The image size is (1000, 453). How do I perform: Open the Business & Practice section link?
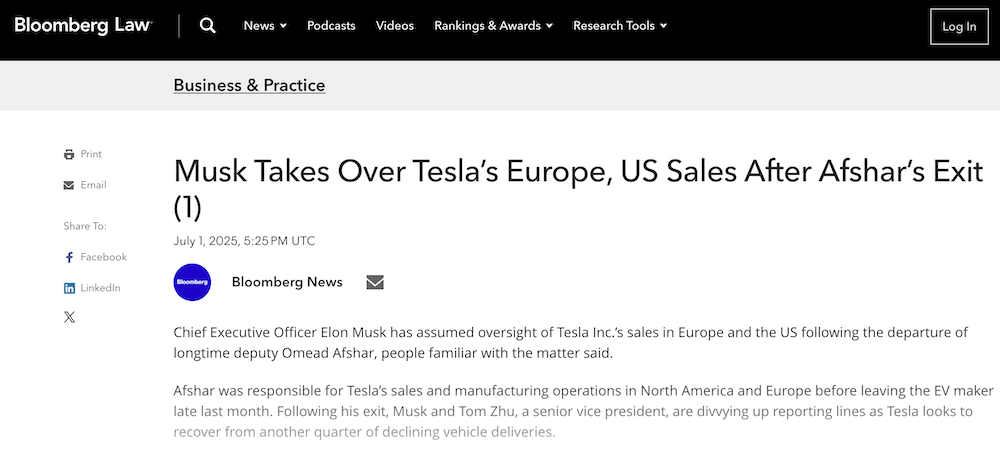pos(249,86)
